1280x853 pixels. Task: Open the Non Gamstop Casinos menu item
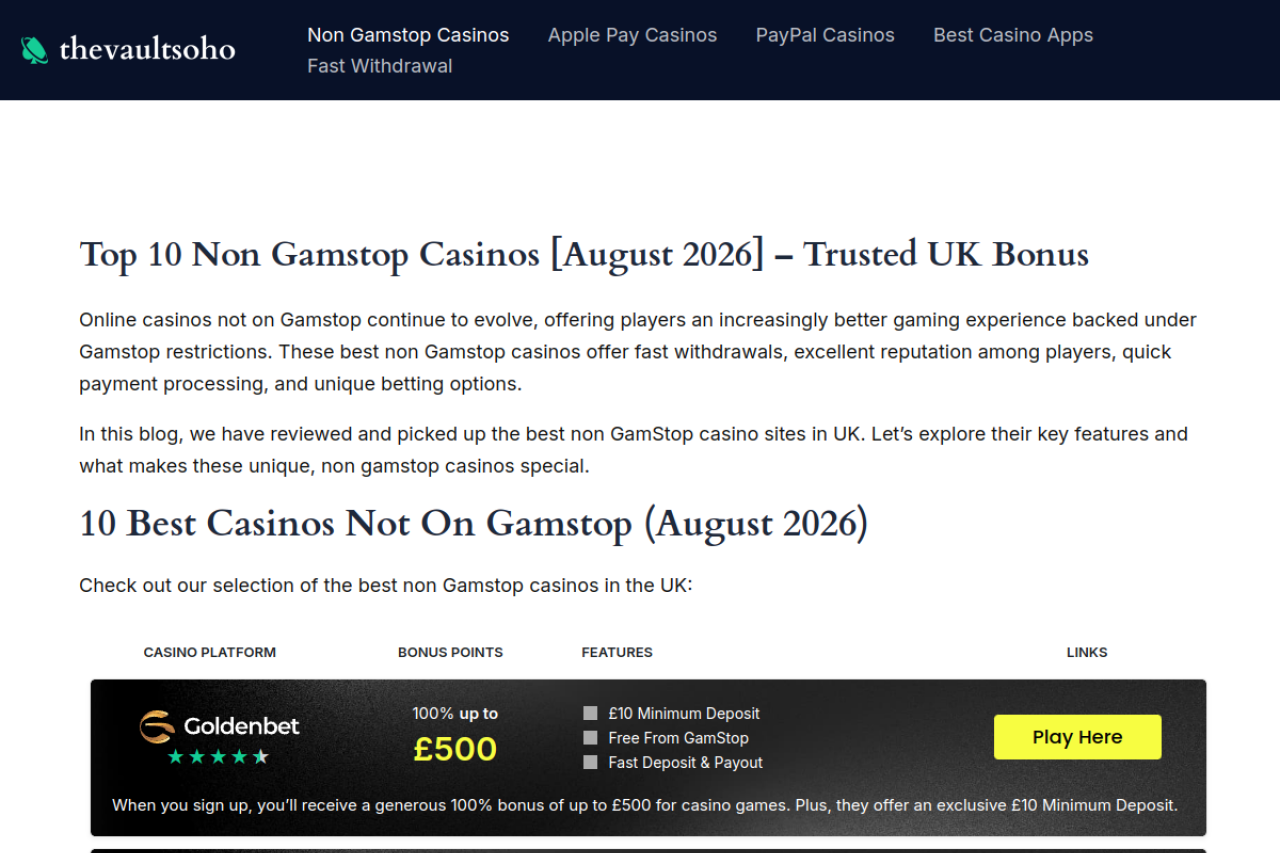point(408,35)
